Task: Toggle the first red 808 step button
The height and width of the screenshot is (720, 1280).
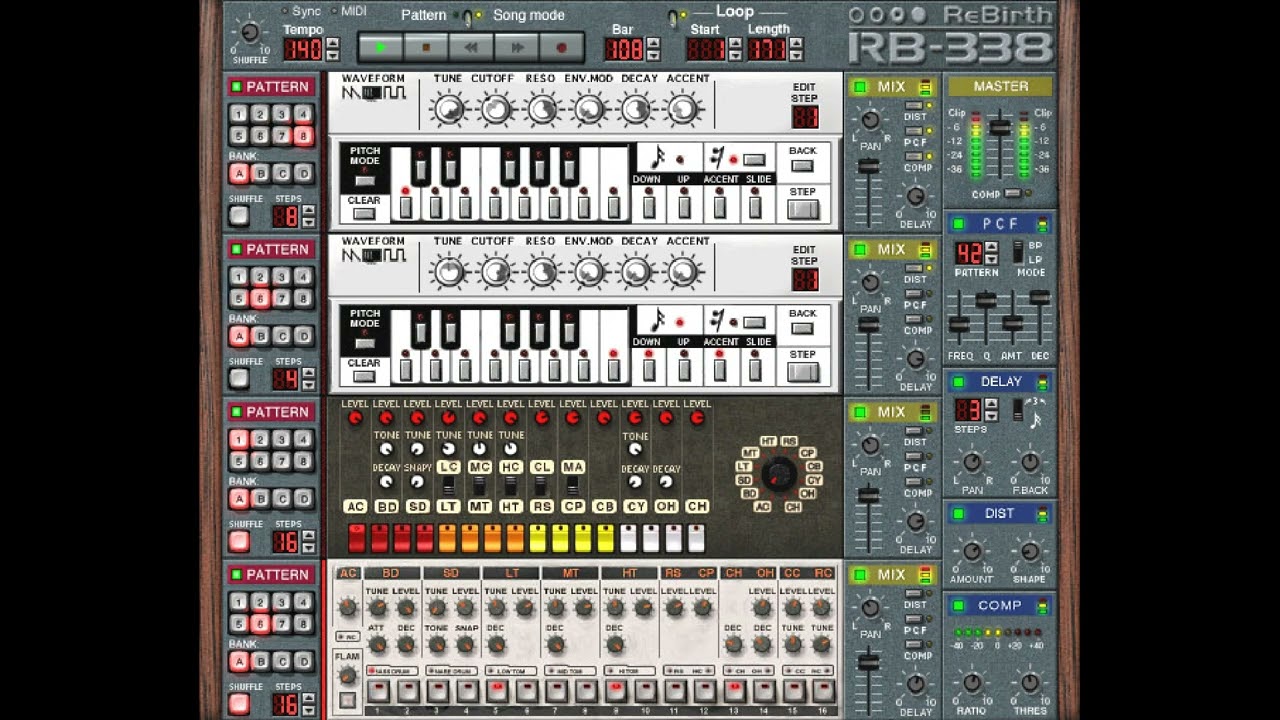Action: tap(356, 538)
